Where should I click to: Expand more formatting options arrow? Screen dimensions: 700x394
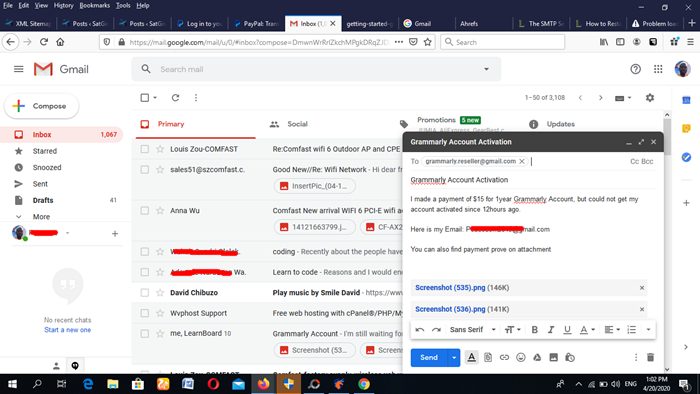[x=648, y=330]
